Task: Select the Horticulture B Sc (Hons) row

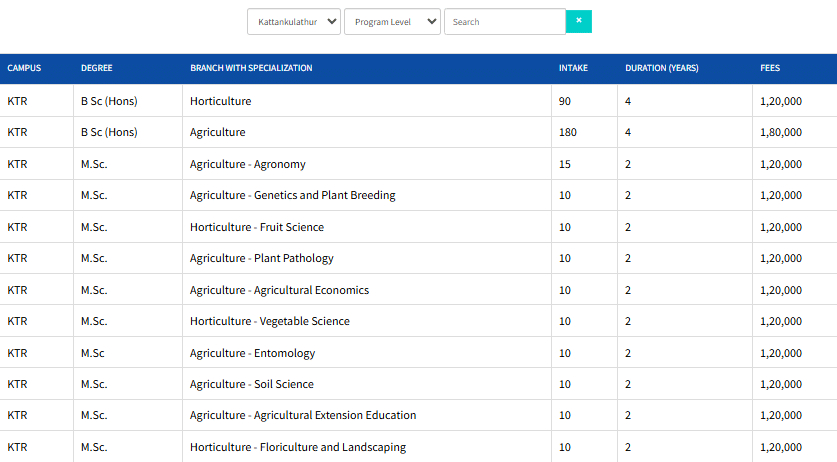Action: click(220, 101)
